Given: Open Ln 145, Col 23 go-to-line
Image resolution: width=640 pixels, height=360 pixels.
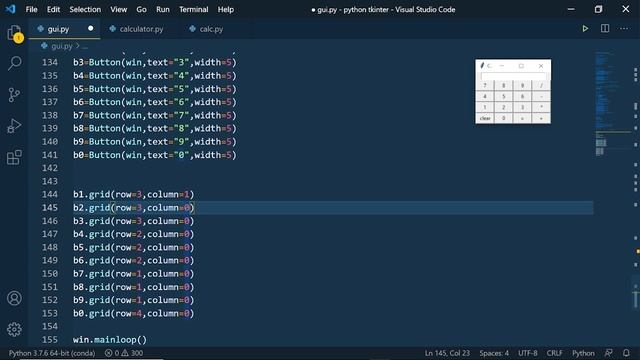Looking at the screenshot, I should coord(447,353).
